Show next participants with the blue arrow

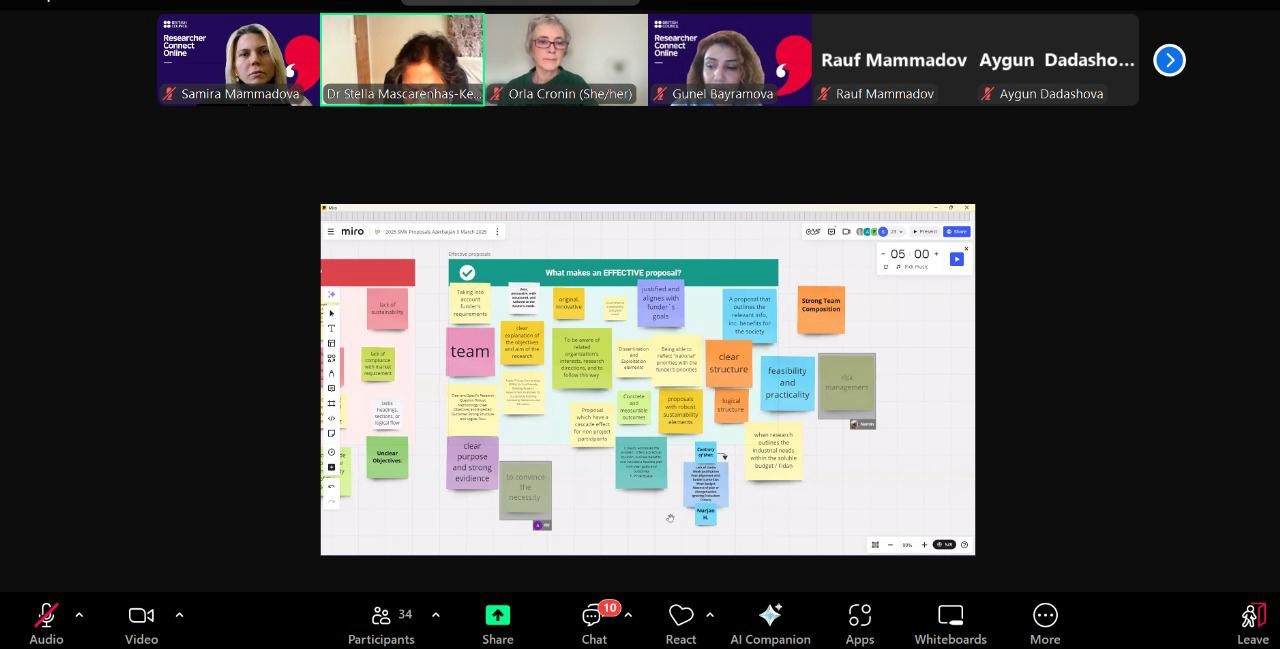(1169, 60)
